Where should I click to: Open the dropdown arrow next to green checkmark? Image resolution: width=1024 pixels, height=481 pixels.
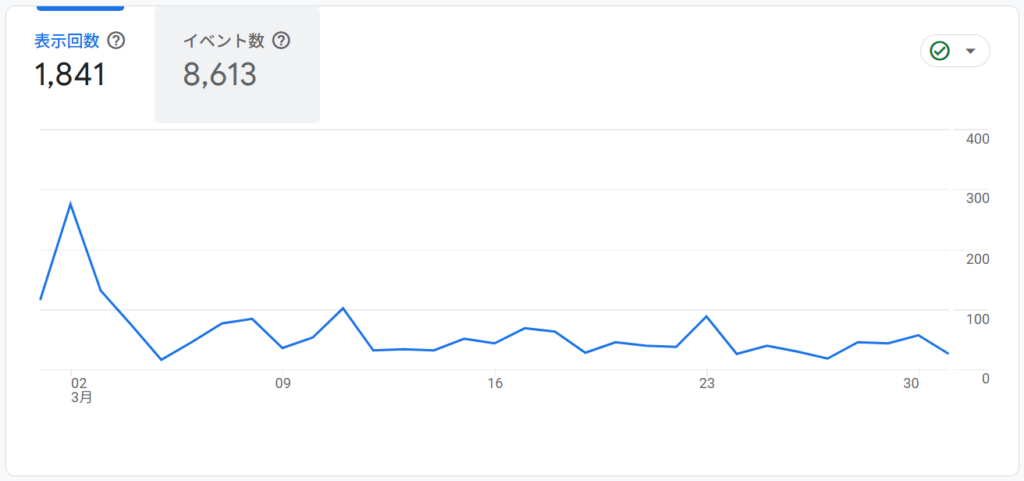point(970,51)
